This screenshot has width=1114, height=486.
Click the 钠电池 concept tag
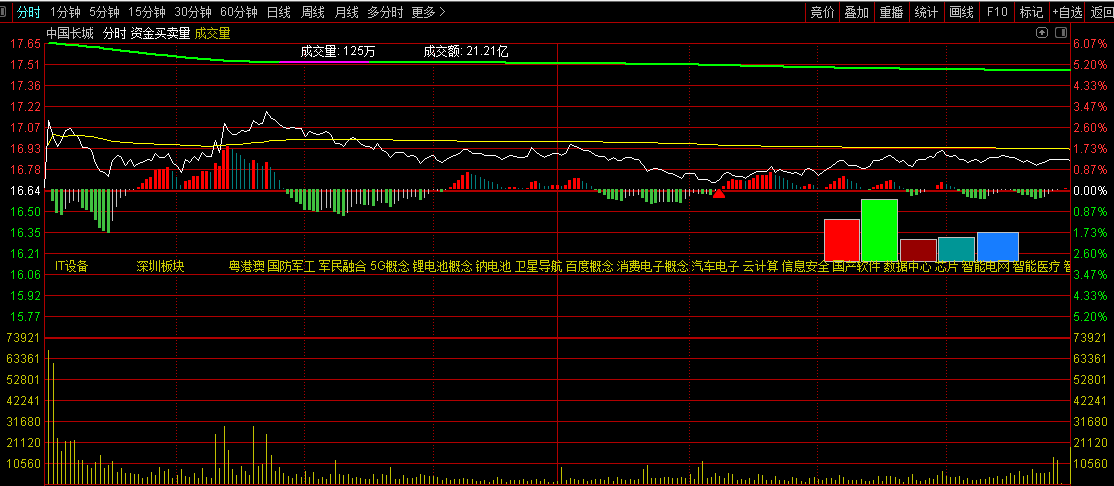[x=494, y=267]
